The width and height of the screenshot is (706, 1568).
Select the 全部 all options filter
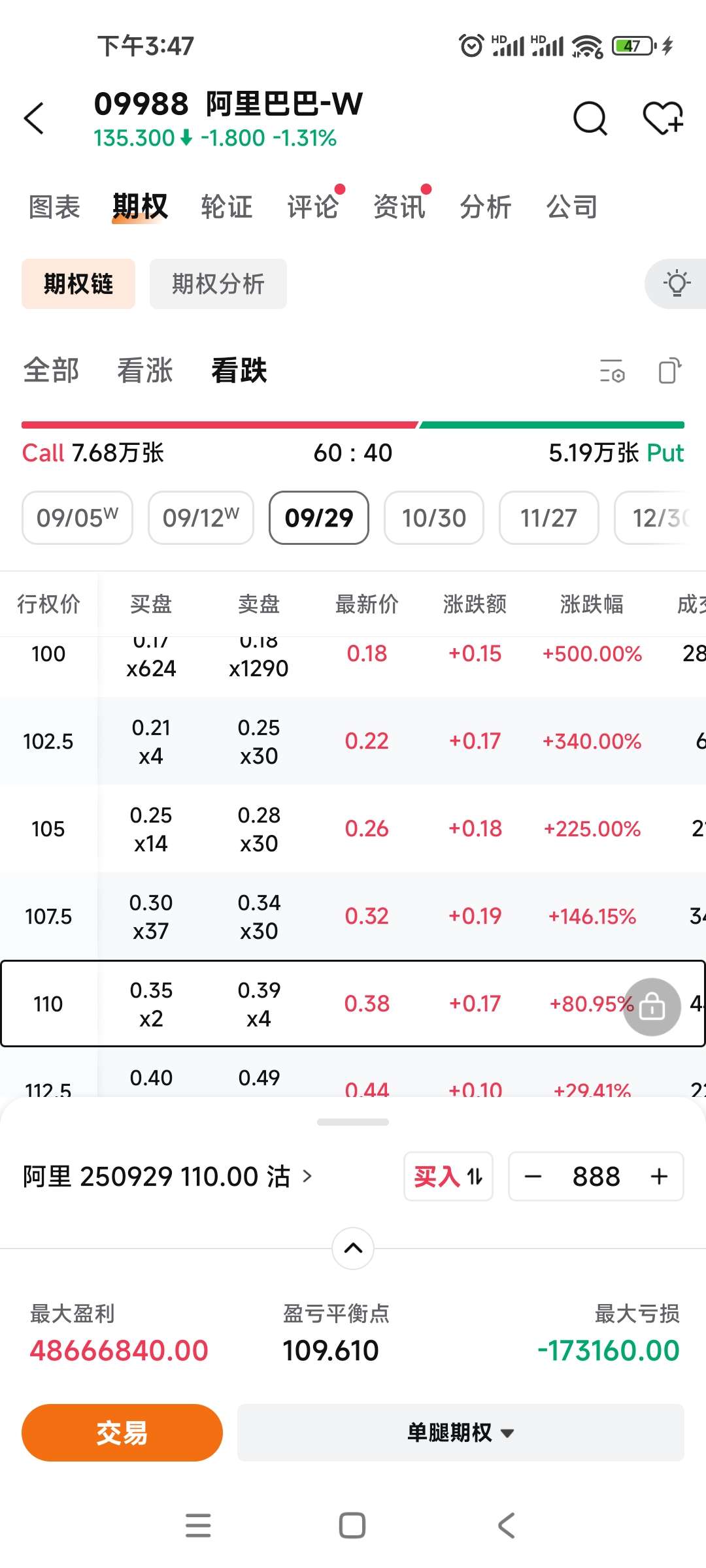tap(51, 370)
